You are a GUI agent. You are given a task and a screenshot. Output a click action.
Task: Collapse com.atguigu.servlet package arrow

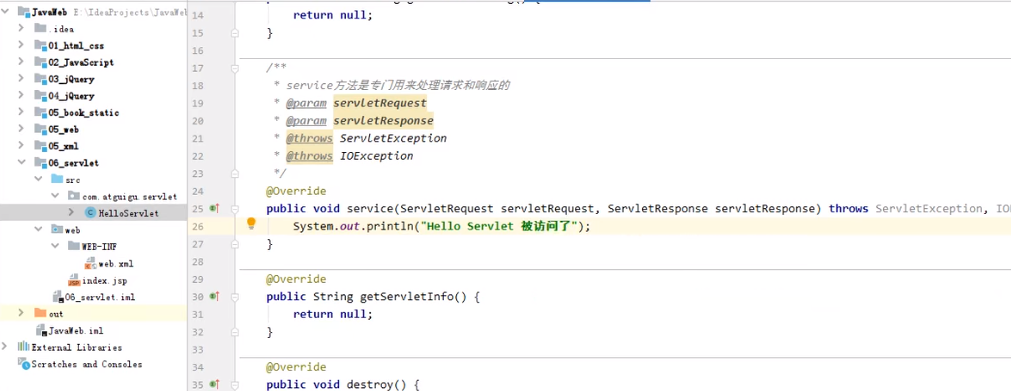click(x=55, y=196)
